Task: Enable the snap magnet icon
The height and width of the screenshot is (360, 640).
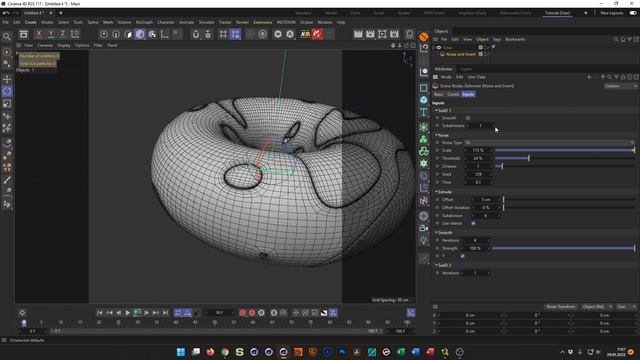Action: [196, 34]
